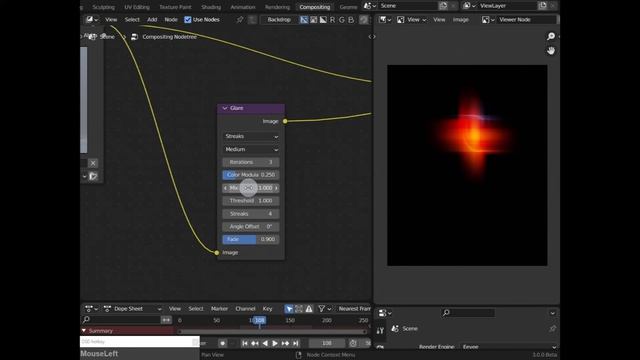Click the Only Show Selected arrow icon
The width and height of the screenshot is (640, 360).
tap(289, 309)
